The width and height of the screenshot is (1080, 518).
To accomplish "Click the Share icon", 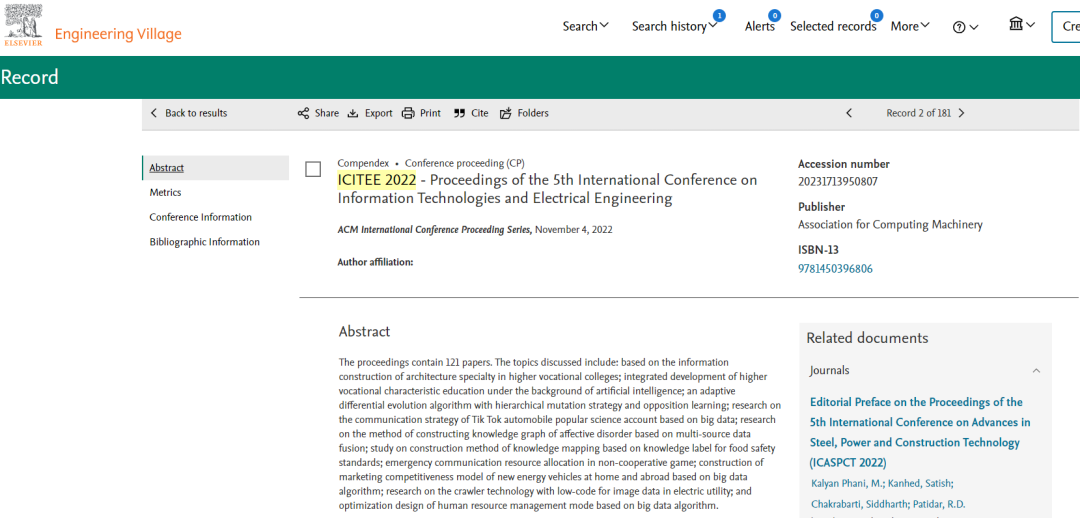I will [x=303, y=113].
